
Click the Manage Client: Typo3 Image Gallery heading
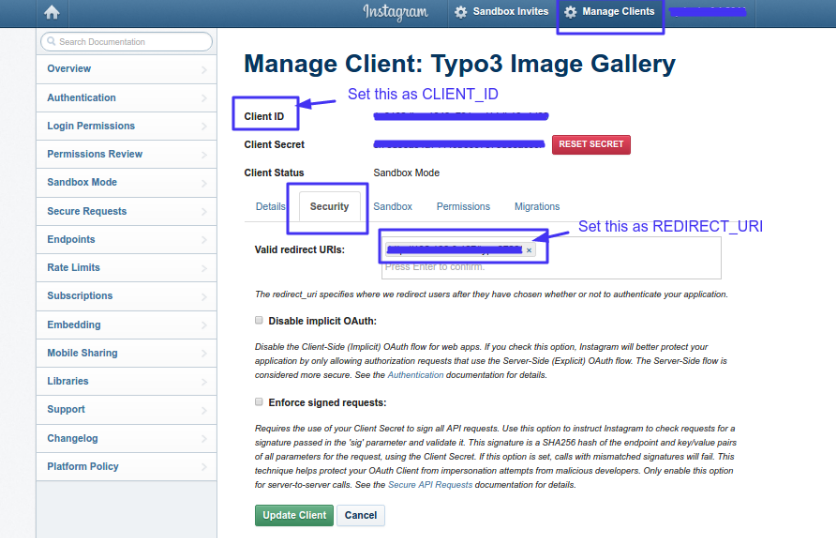460,64
